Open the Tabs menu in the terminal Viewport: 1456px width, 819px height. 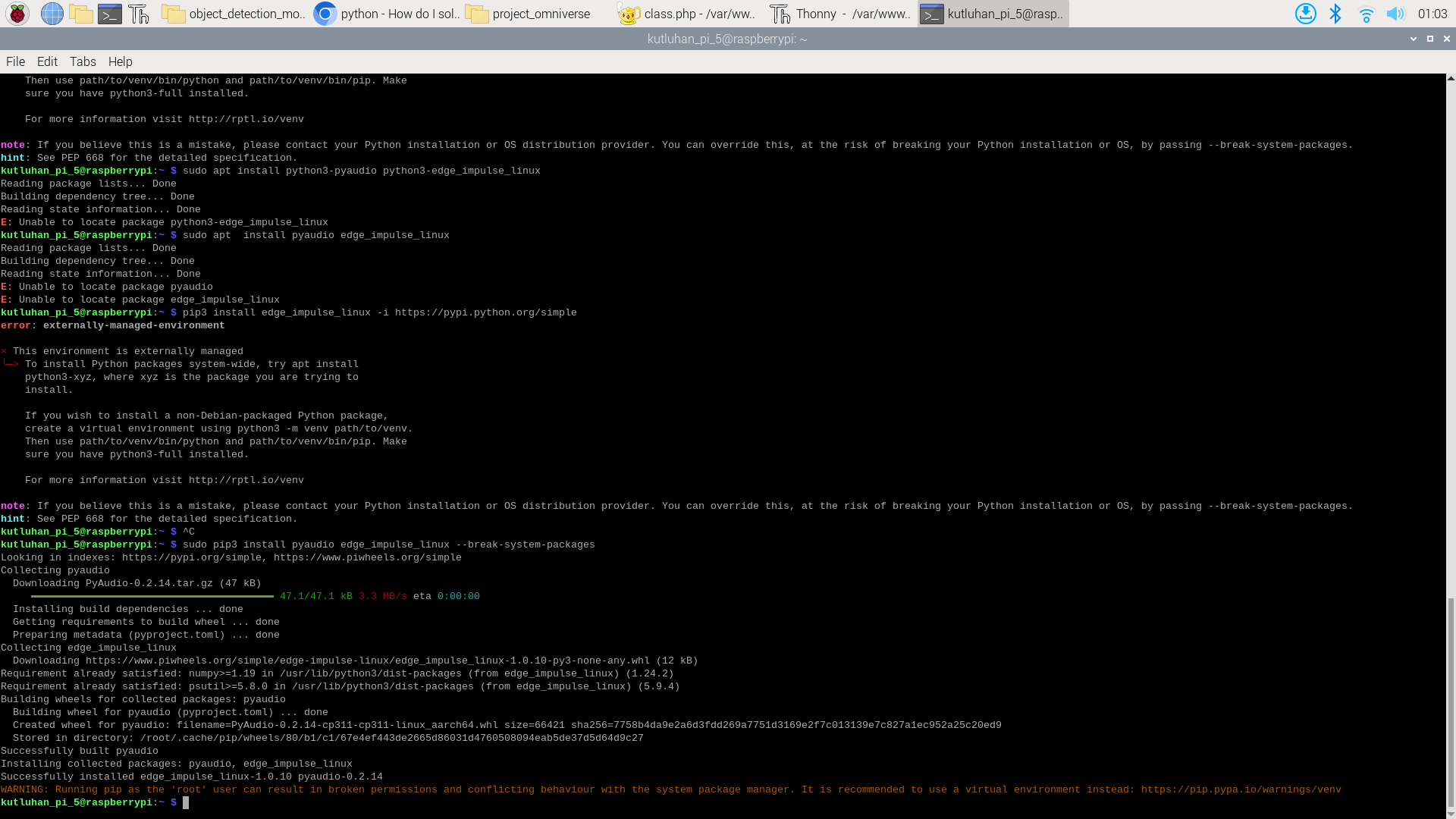click(x=83, y=61)
